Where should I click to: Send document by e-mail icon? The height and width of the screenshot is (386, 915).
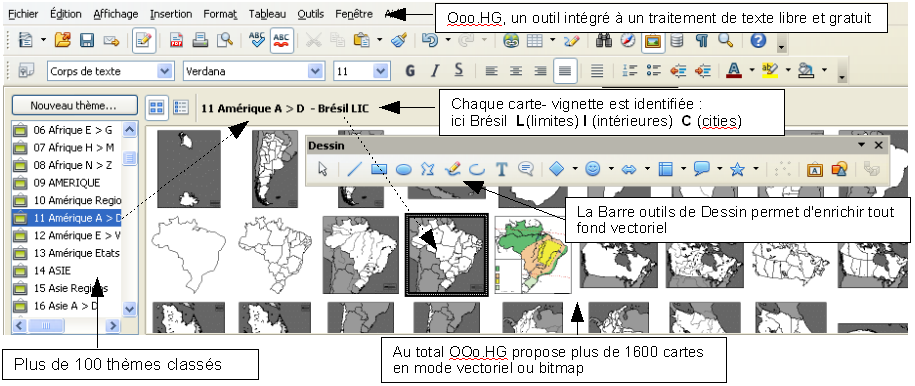coord(111,40)
